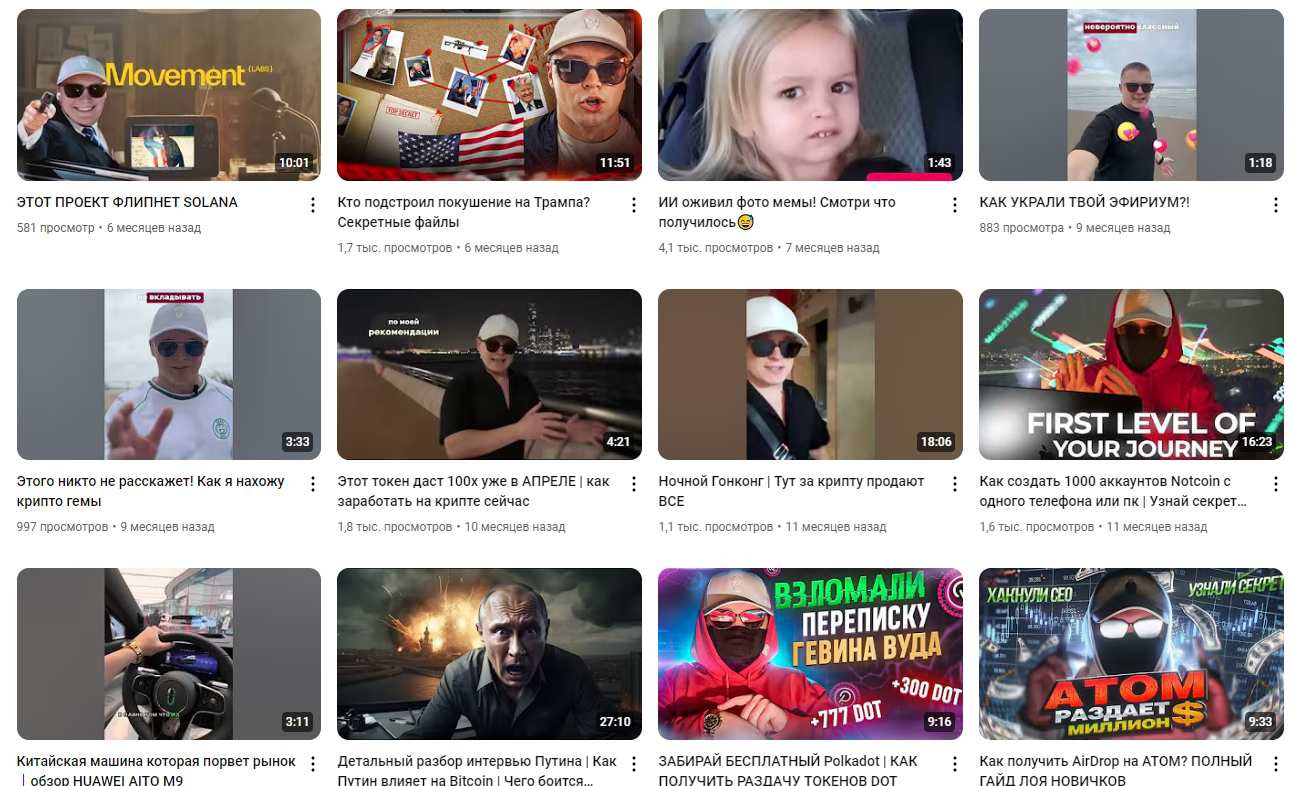
Task: Open title "ИИ оживил фото мемы! Смотри что получилось"
Action: (x=777, y=212)
